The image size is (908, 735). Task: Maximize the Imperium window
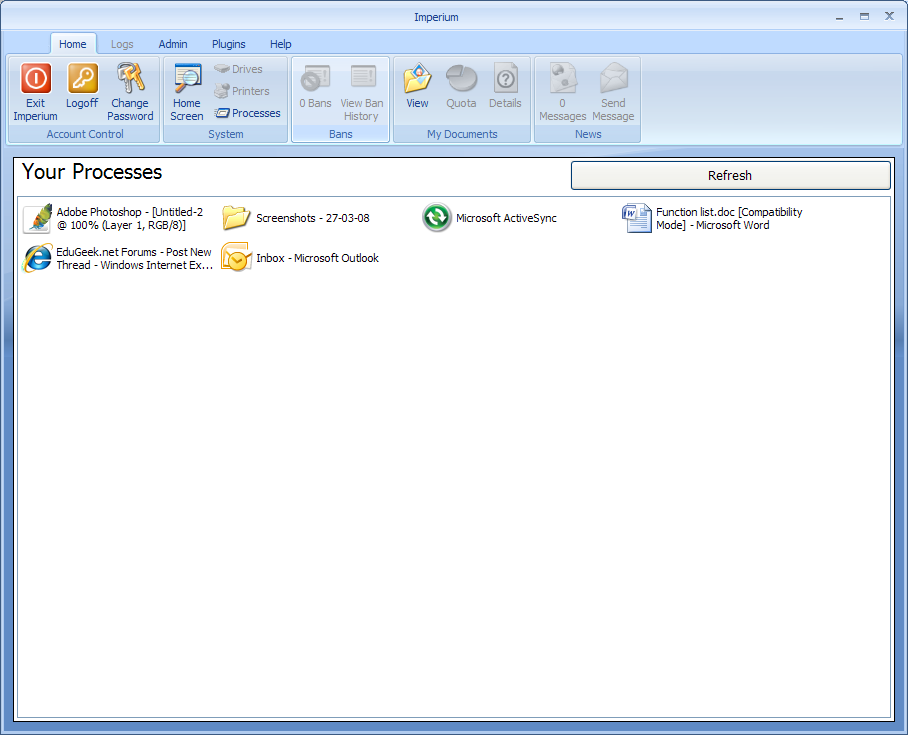point(865,17)
